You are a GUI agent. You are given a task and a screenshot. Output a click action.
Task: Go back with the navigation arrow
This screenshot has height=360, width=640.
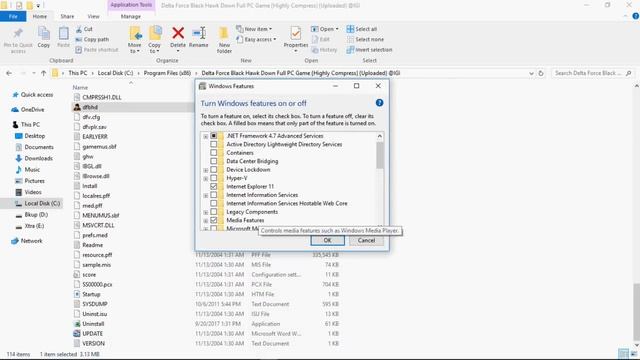pyautogui.click(x=9, y=73)
